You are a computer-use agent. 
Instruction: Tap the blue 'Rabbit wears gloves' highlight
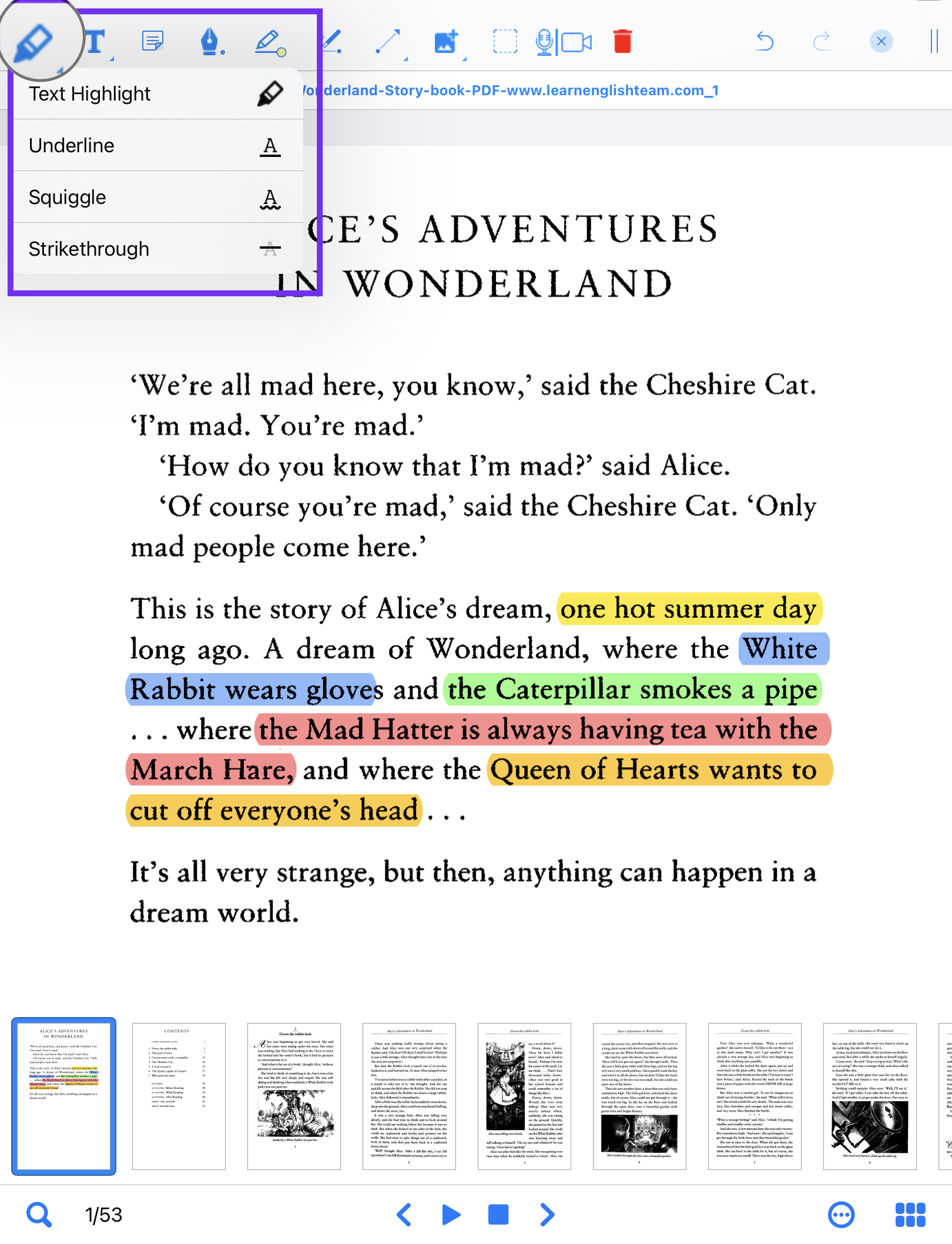(x=252, y=690)
